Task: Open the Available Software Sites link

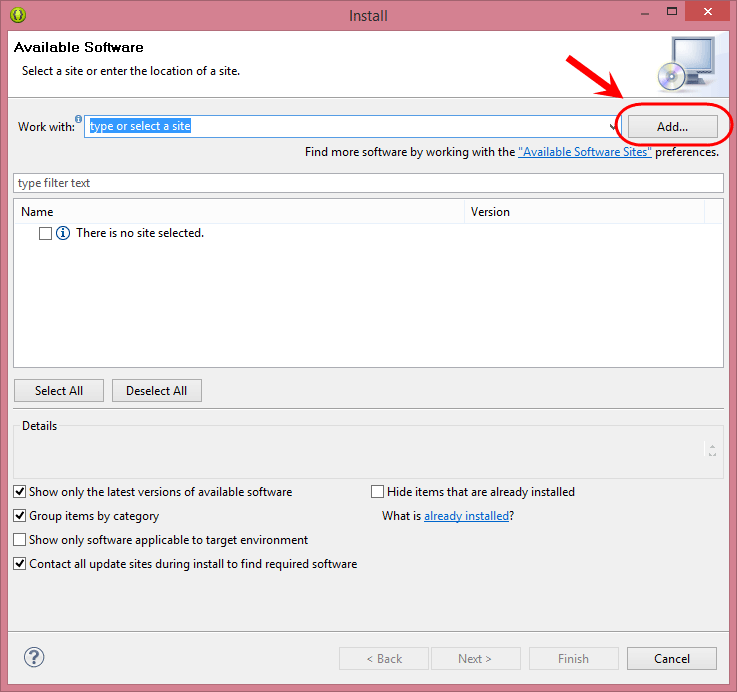Action: 585,152
